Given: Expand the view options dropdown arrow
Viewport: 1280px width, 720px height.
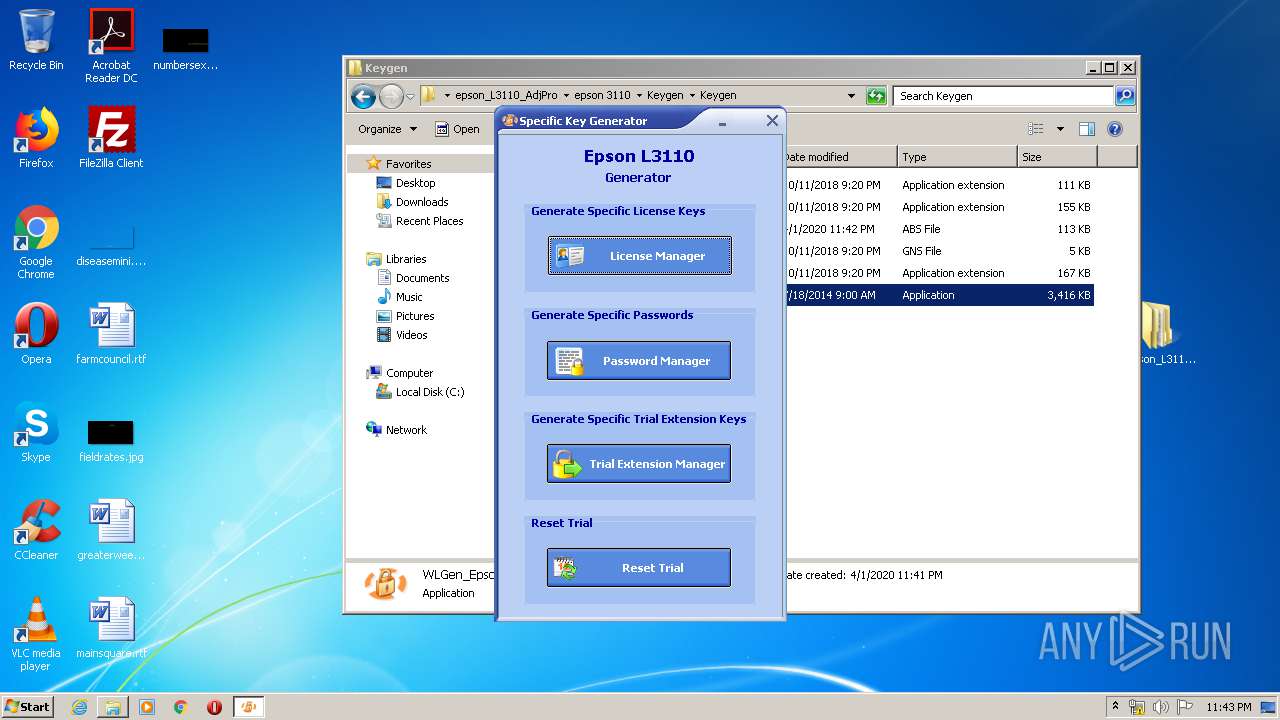Looking at the screenshot, I should 1060,129.
